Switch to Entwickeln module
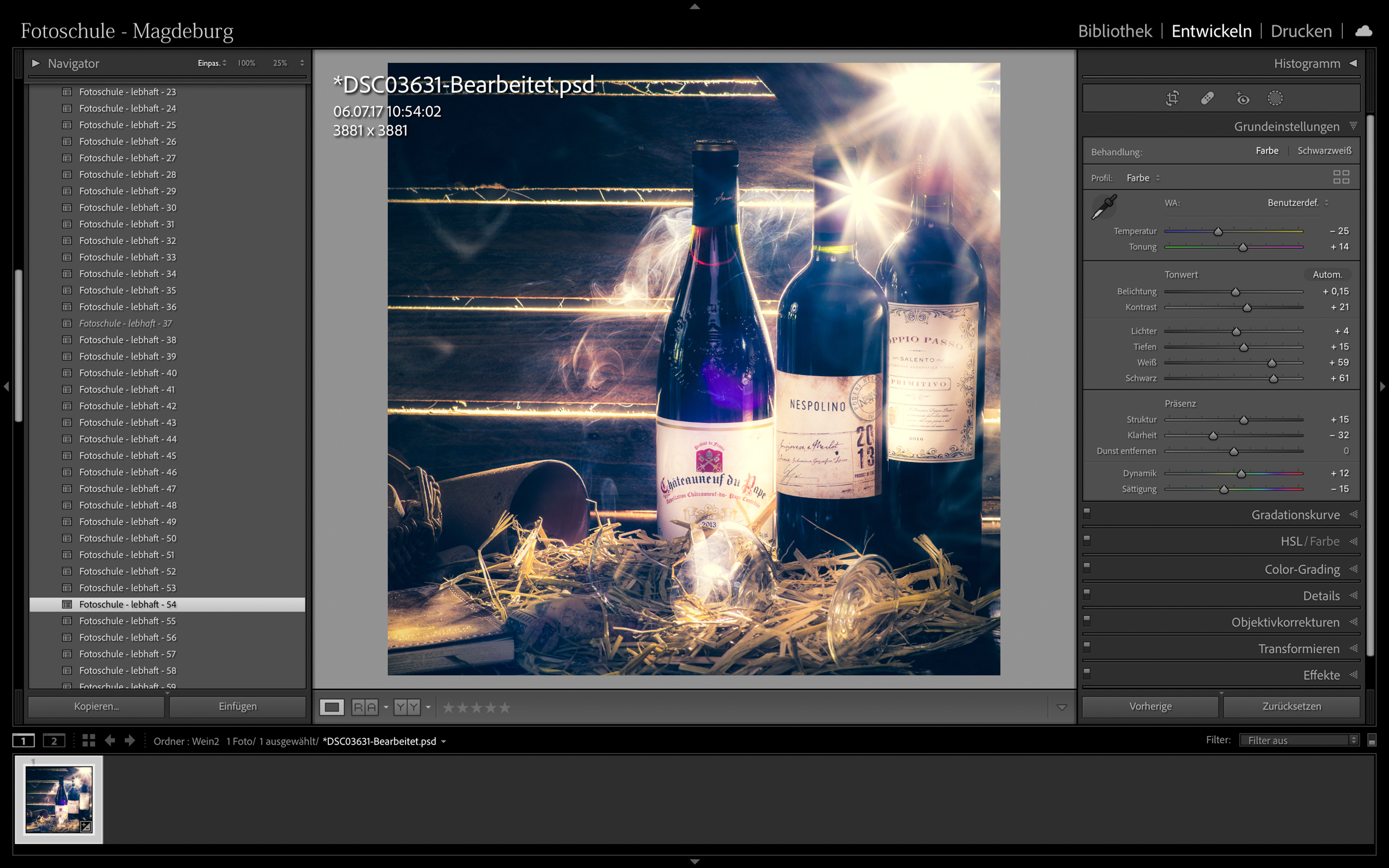The width and height of the screenshot is (1389, 868). pyautogui.click(x=1211, y=31)
